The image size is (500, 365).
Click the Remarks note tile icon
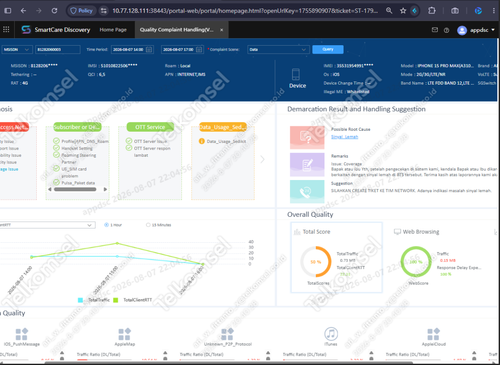click(x=307, y=164)
